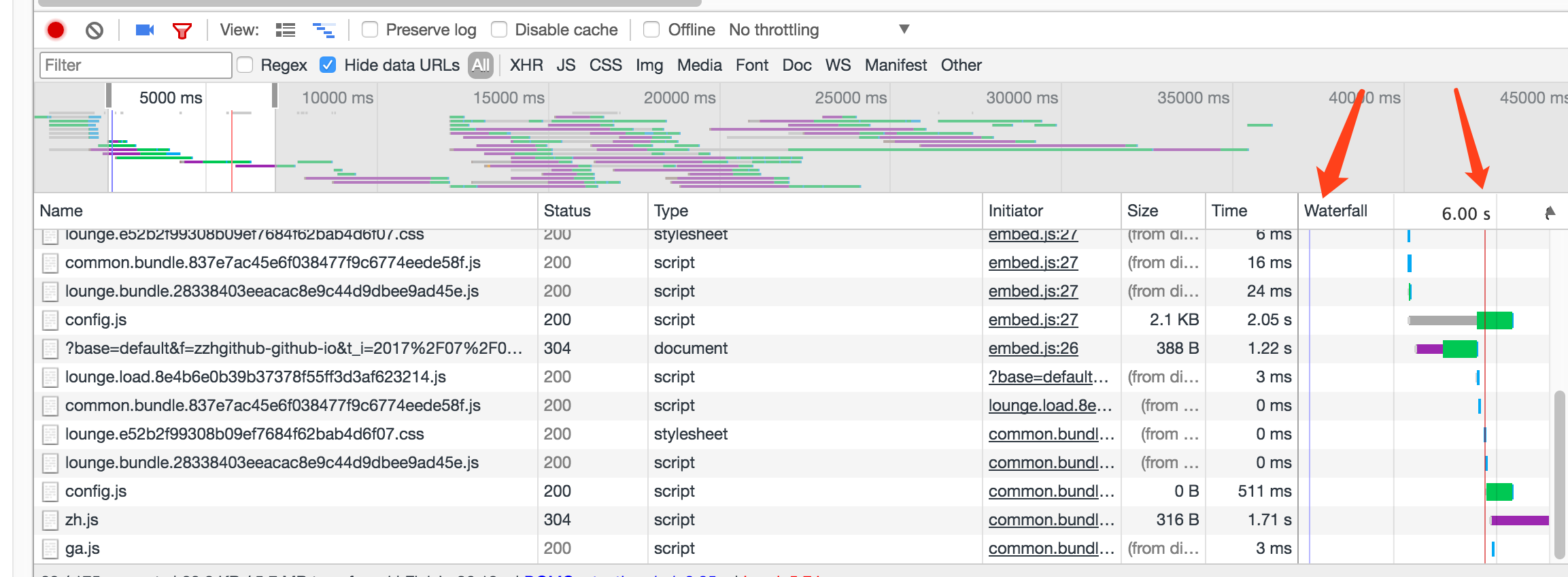The width and height of the screenshot is (1568, 577).
Task: Open embed.js:26 initiator link
Action: click(x=1033, y=348)
